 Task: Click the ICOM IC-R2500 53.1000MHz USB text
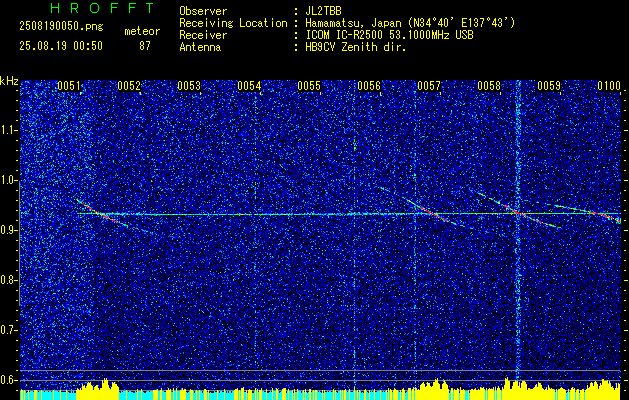(389, 35)
